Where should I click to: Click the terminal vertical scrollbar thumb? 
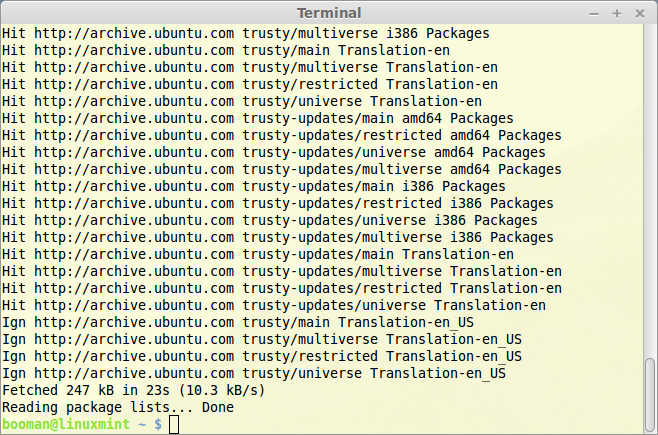(x=650, y=396)
